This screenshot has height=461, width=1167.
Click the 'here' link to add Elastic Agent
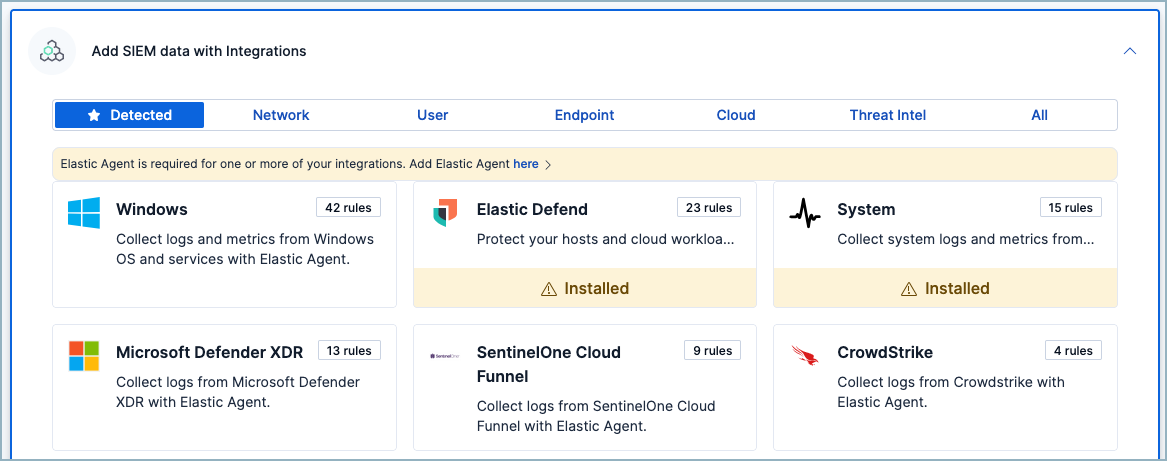click(525, 164)
